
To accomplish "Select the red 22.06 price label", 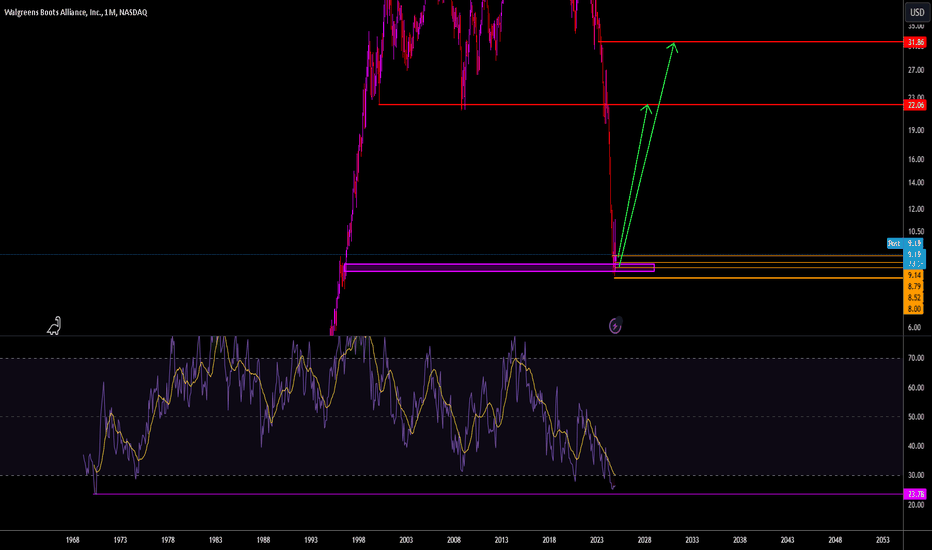I will click(915, 105).
